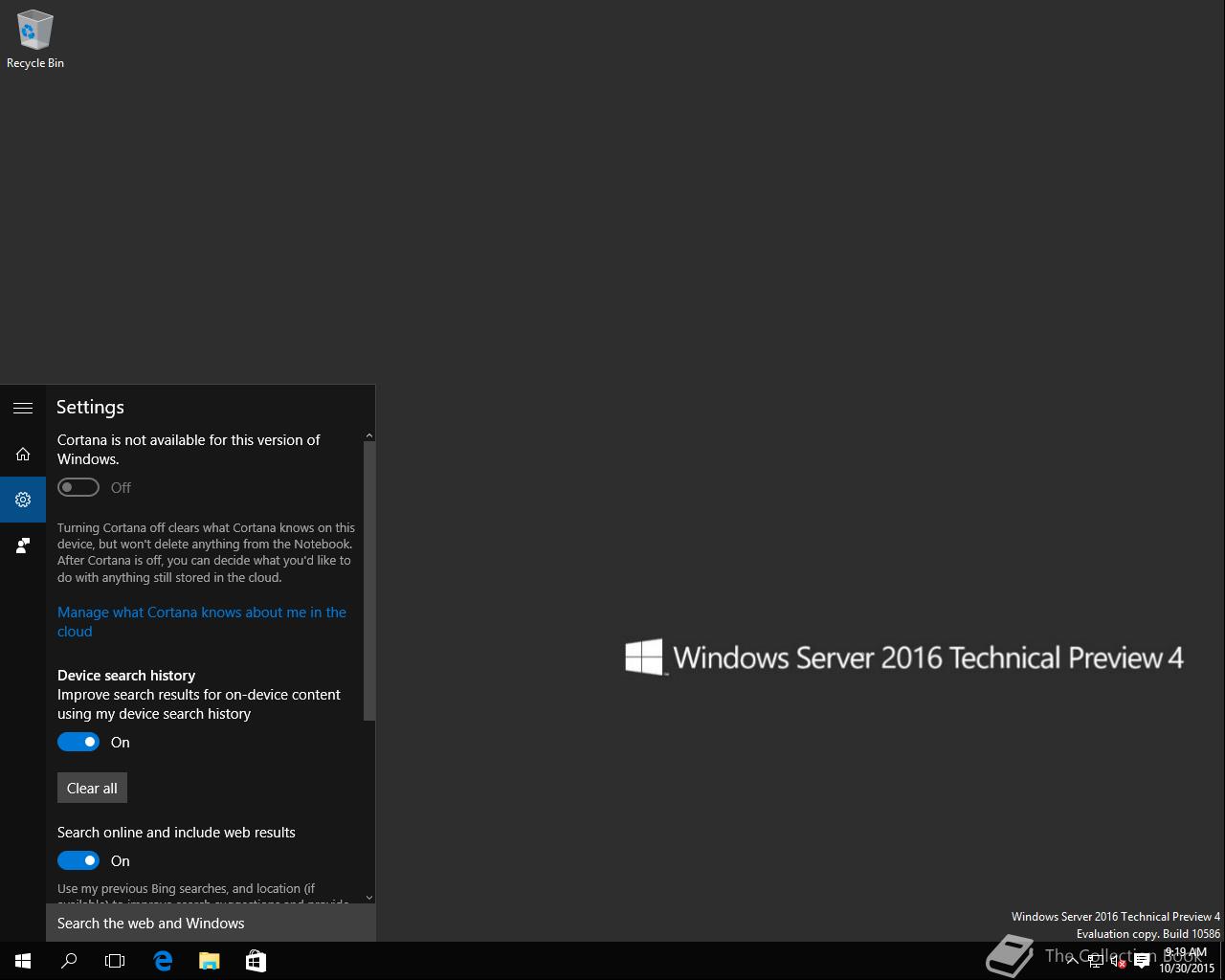Image resolution: width=1225 pixels, height=980 pixels.
Task: Turn off Device search history toggle
Action: [78, 742]
